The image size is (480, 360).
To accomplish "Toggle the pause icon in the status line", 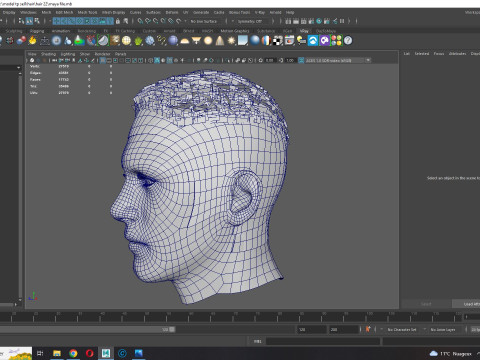I will coord(342,21).
